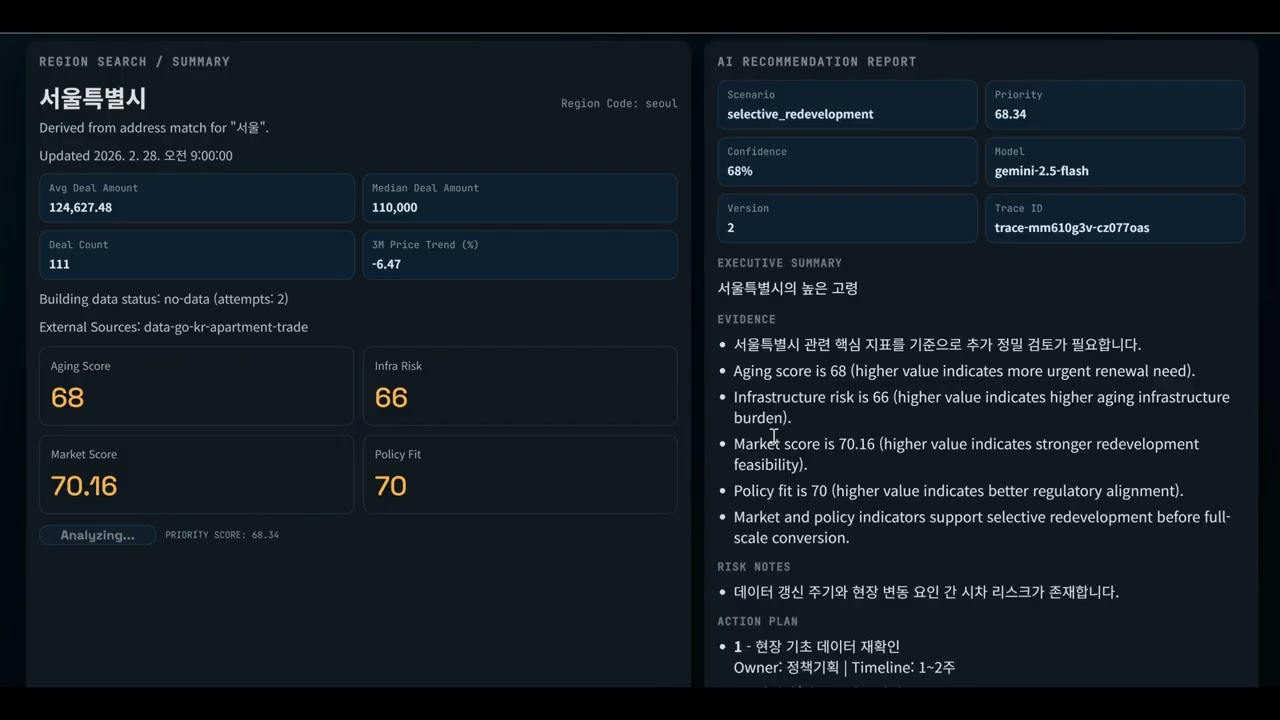Click the Trace ID card
1280x720 pixels.
tap(1115, 219)
